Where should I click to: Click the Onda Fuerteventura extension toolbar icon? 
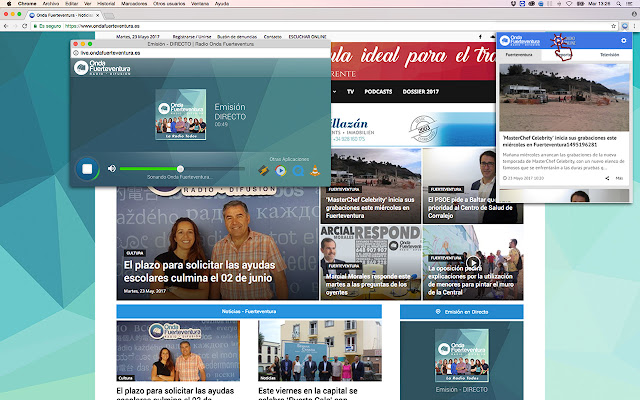click(x=624, y=26)
